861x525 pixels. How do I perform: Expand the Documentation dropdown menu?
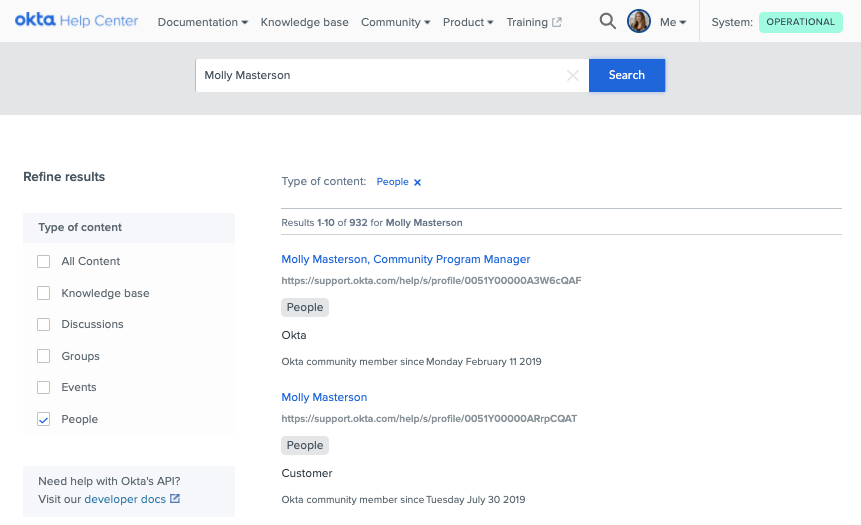203,22
